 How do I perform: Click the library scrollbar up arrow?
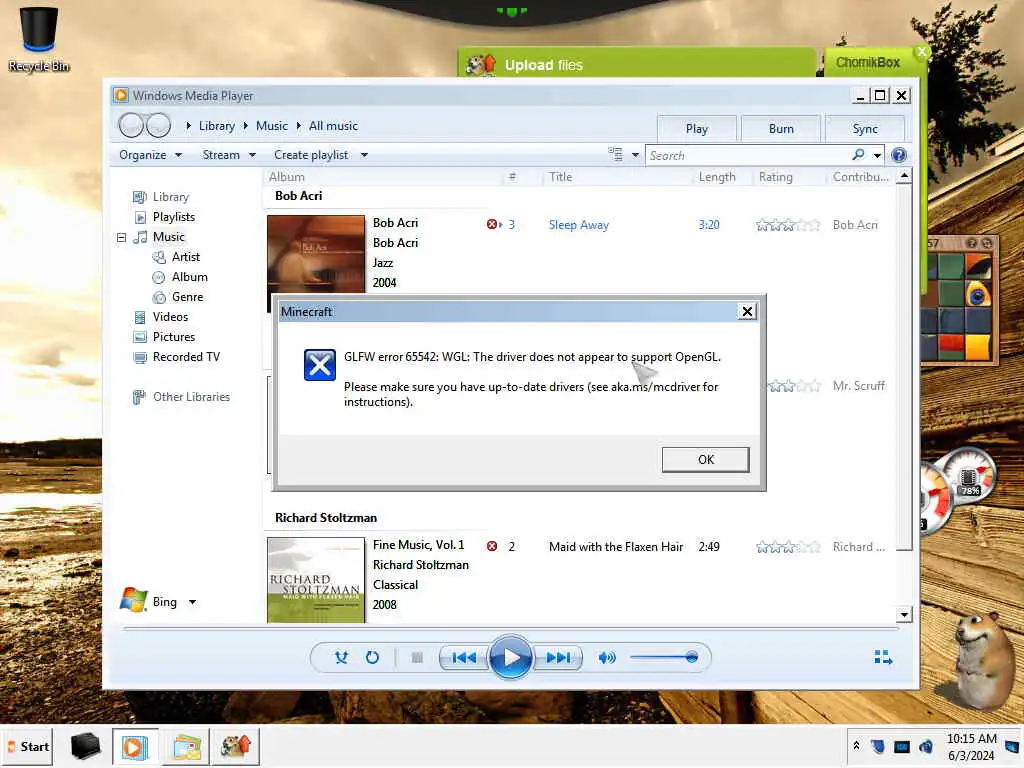[904, 176]
